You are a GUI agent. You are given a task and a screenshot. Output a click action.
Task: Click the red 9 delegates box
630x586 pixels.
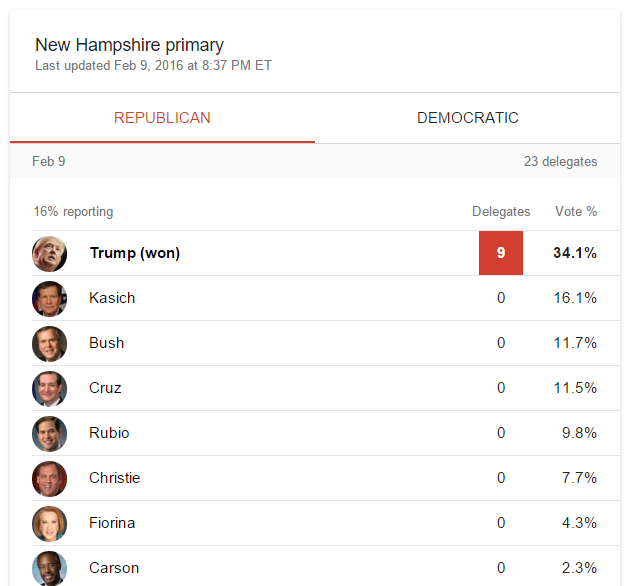coord(501,253)
